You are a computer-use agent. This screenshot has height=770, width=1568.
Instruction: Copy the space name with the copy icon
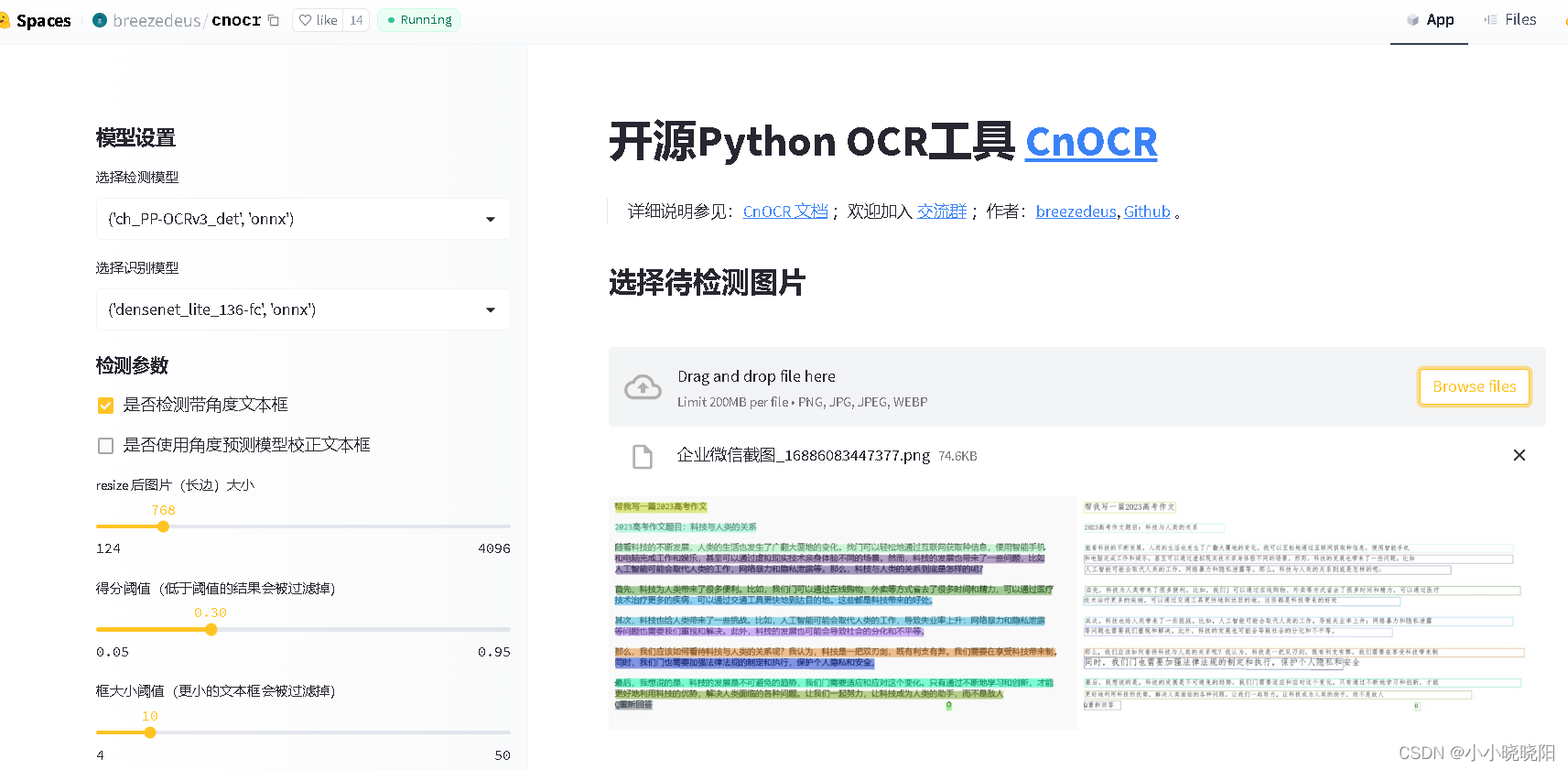[x=274, y=20]
